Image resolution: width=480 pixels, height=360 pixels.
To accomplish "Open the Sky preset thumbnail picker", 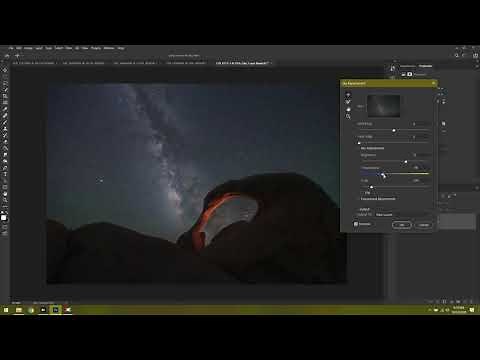I will (383, 106).
